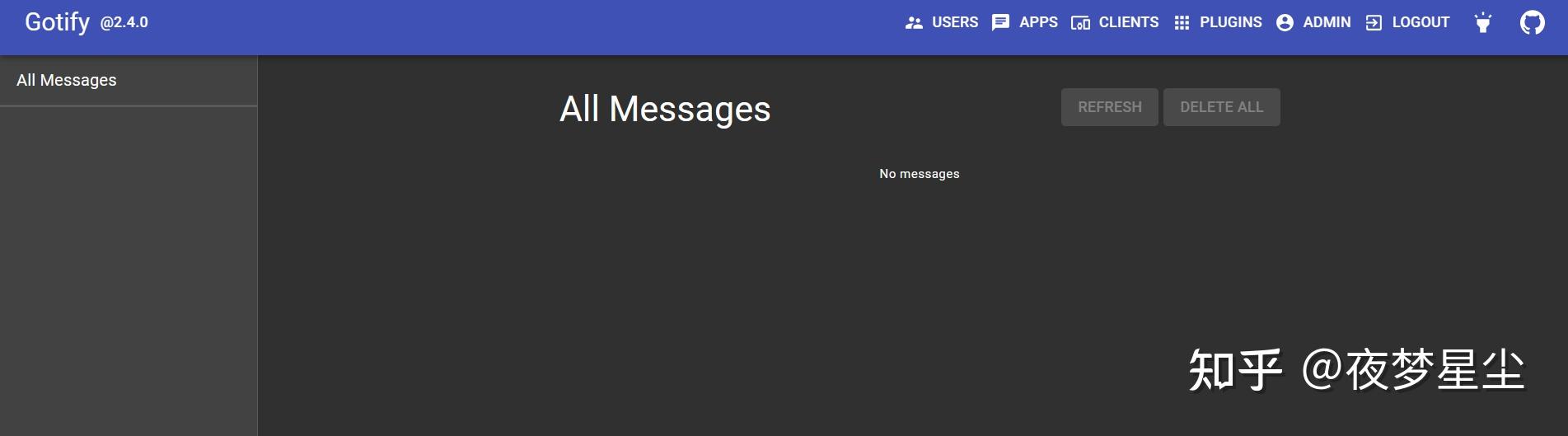The height and width of the screenshot is (436, 1568).
Task: Click the Plugins grid icon
Action: tap(1182, 23)
